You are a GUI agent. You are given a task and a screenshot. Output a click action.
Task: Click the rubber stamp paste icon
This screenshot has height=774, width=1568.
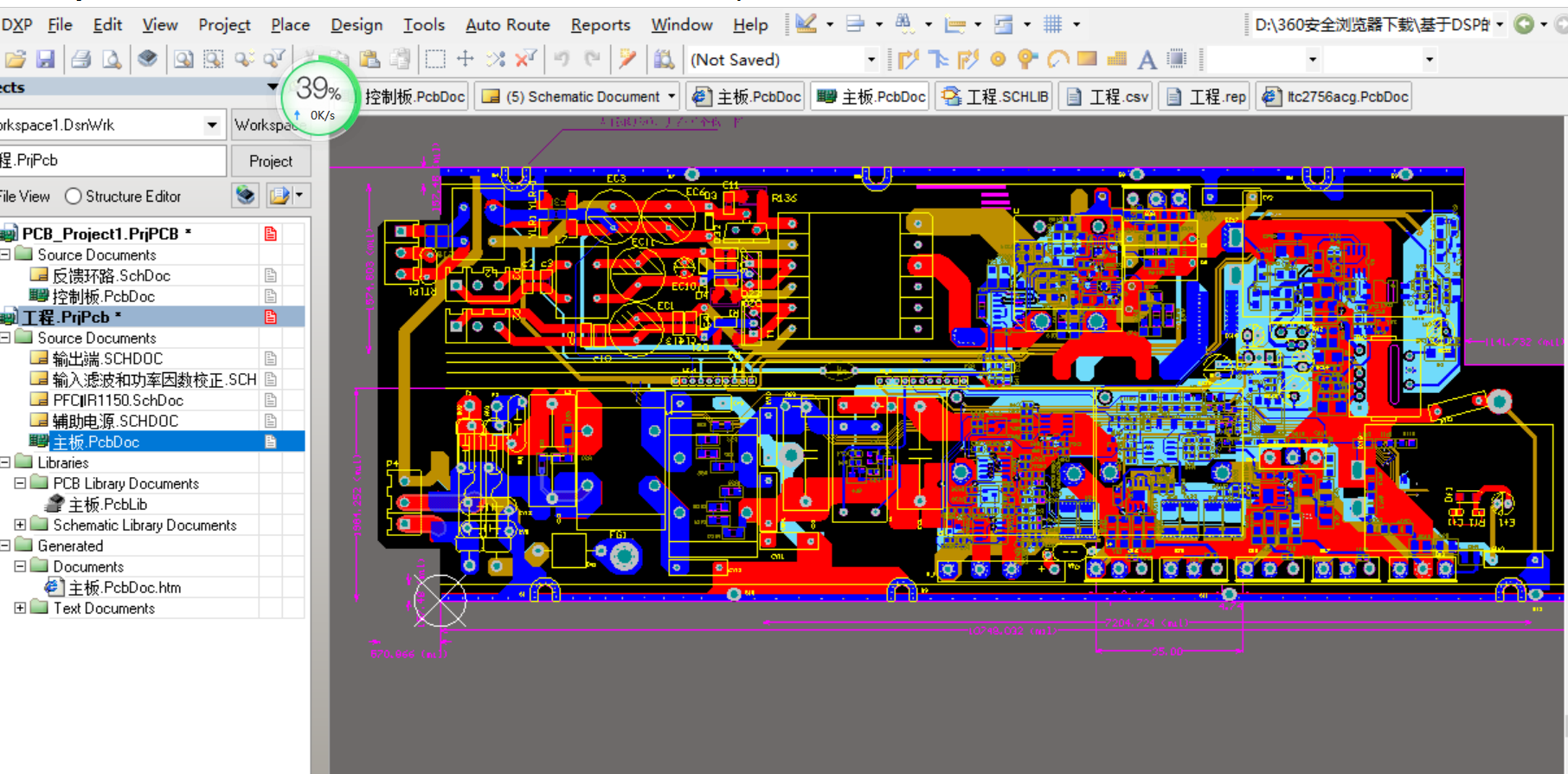400,59
